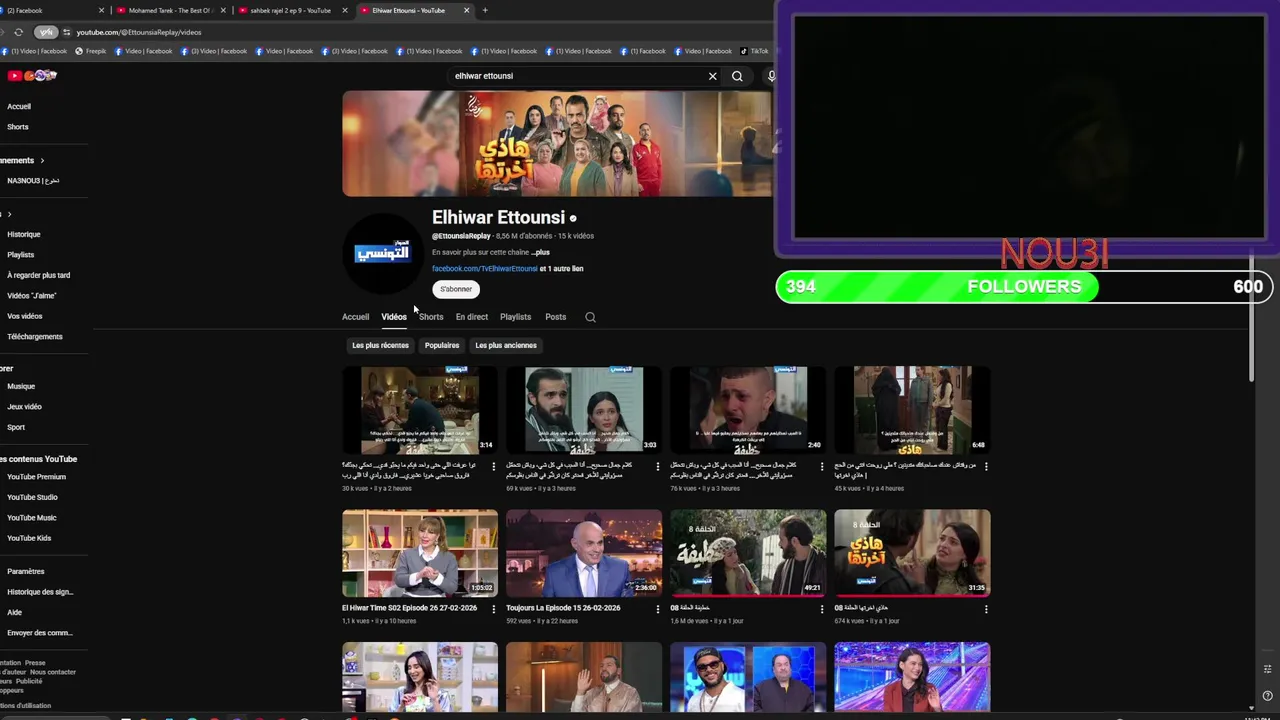Open three-dot menu of the 31:35 video
Viewport: 1280px width, 720px height.
(x=986, y=608)
